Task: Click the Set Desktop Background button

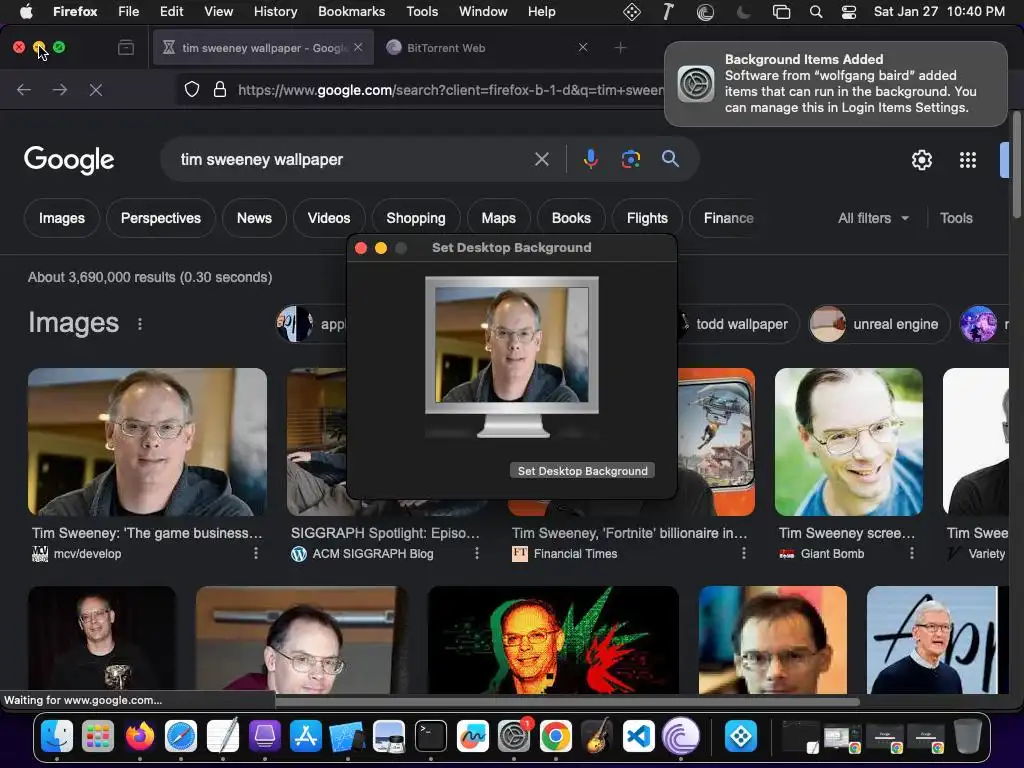Action: click(583, 471)
